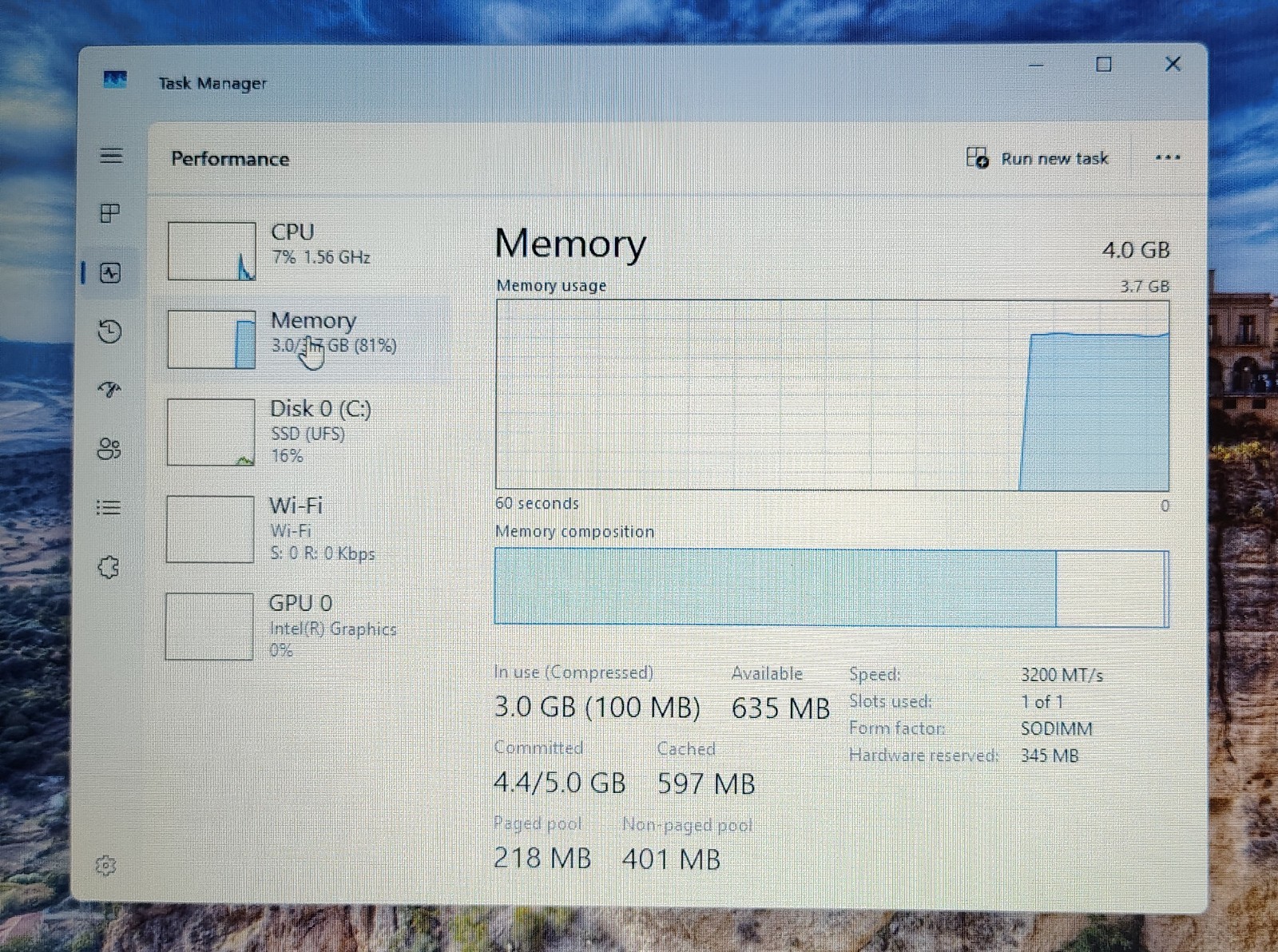Screen dimensions: 1278x952
Task: Click the SODIMM form factor value
Action: coord(1057,728)
